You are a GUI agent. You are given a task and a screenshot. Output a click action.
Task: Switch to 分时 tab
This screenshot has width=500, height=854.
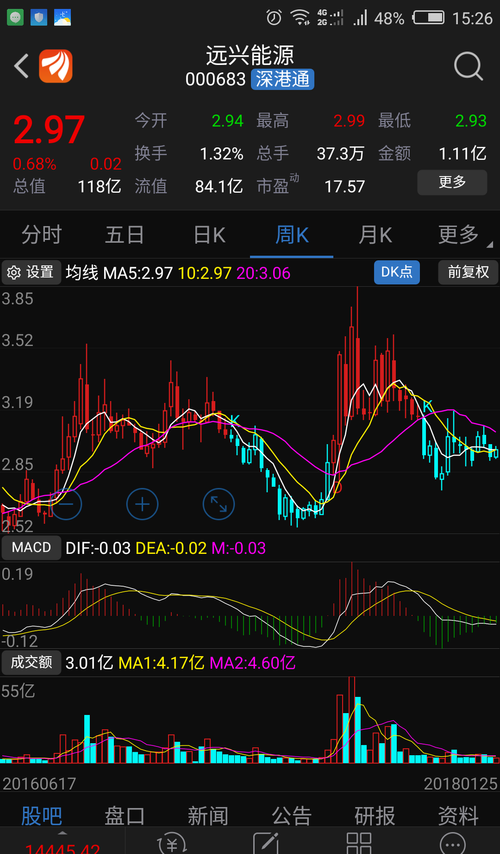(41, 235)
